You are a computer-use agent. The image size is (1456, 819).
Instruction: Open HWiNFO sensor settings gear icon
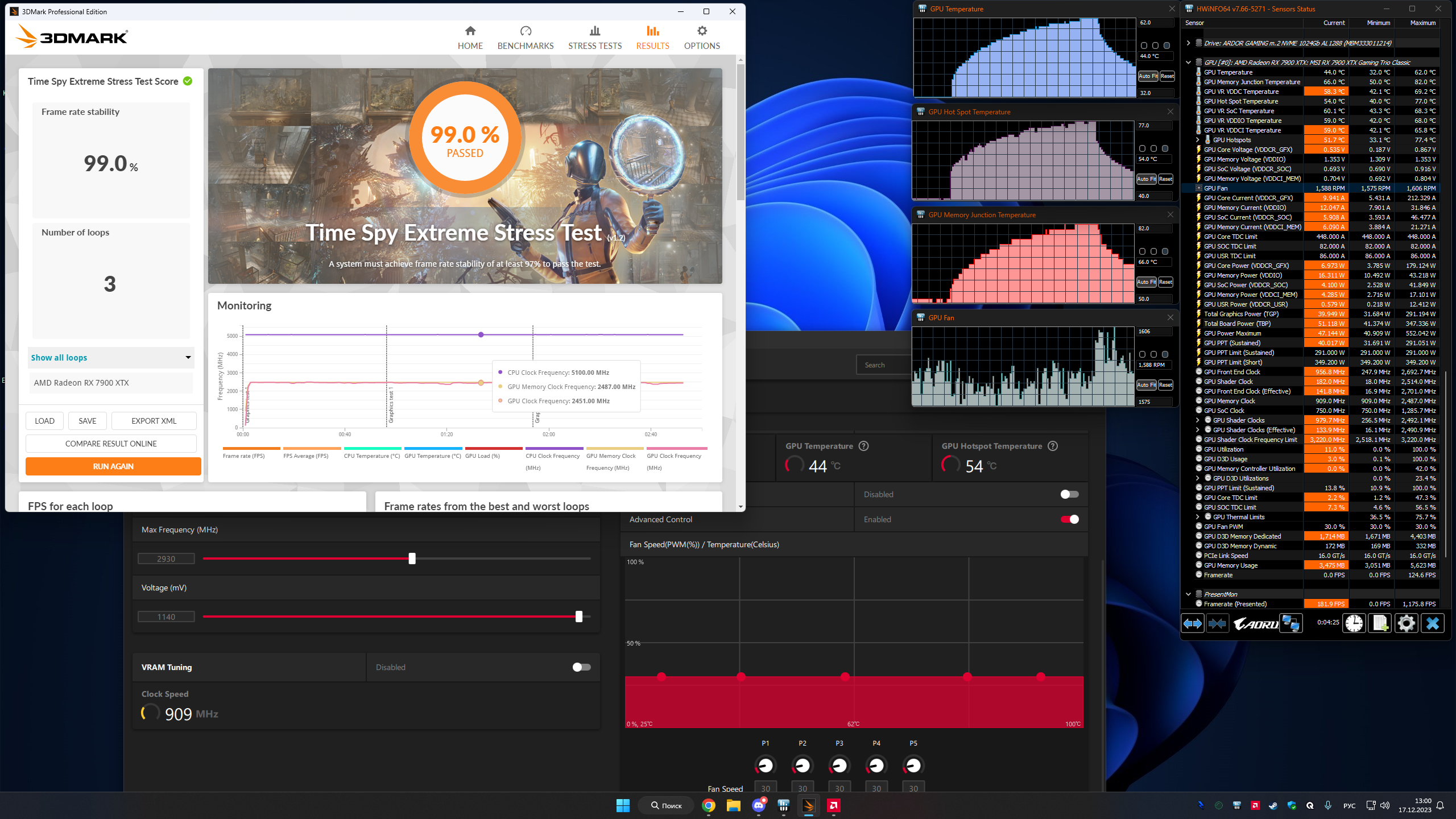(1406, 623)
